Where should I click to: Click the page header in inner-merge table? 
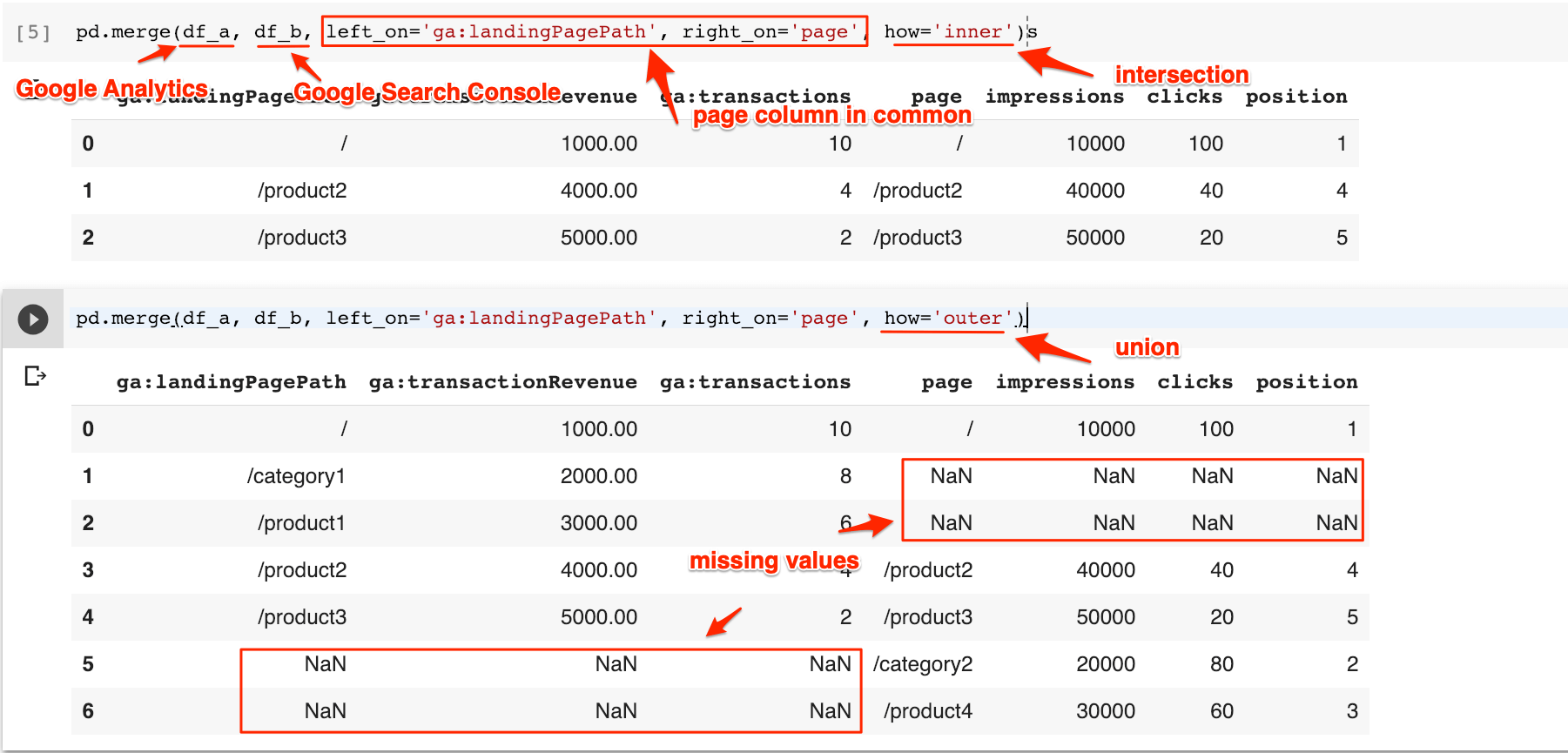tap(936, 97)
